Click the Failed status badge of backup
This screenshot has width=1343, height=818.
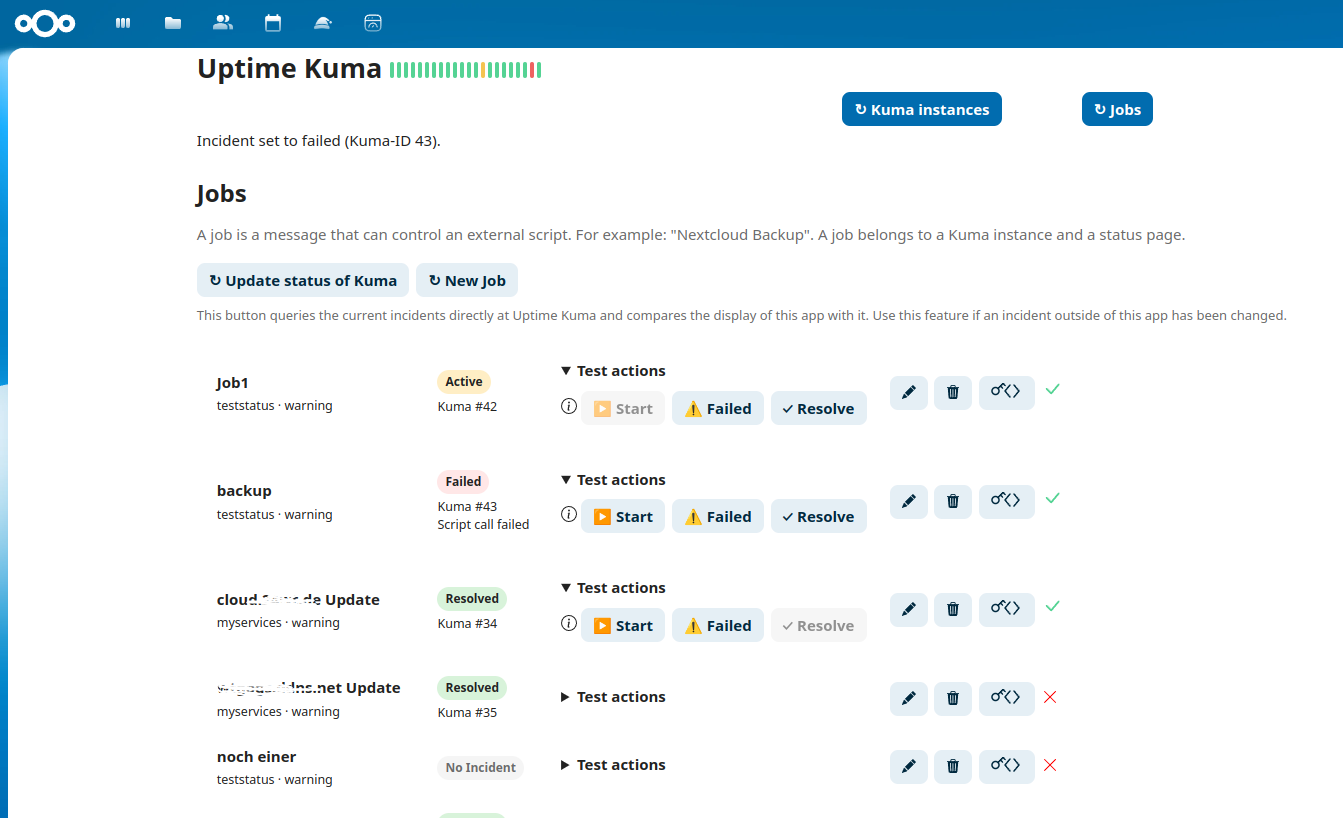click(x=463, y=481)
